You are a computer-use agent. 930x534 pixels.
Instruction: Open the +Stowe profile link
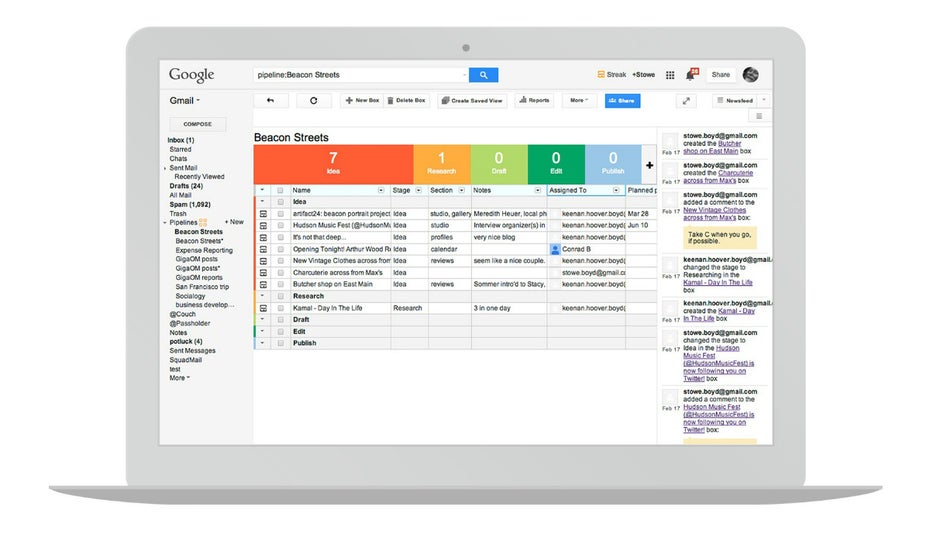pyautogui.click(x=644, y=75)
